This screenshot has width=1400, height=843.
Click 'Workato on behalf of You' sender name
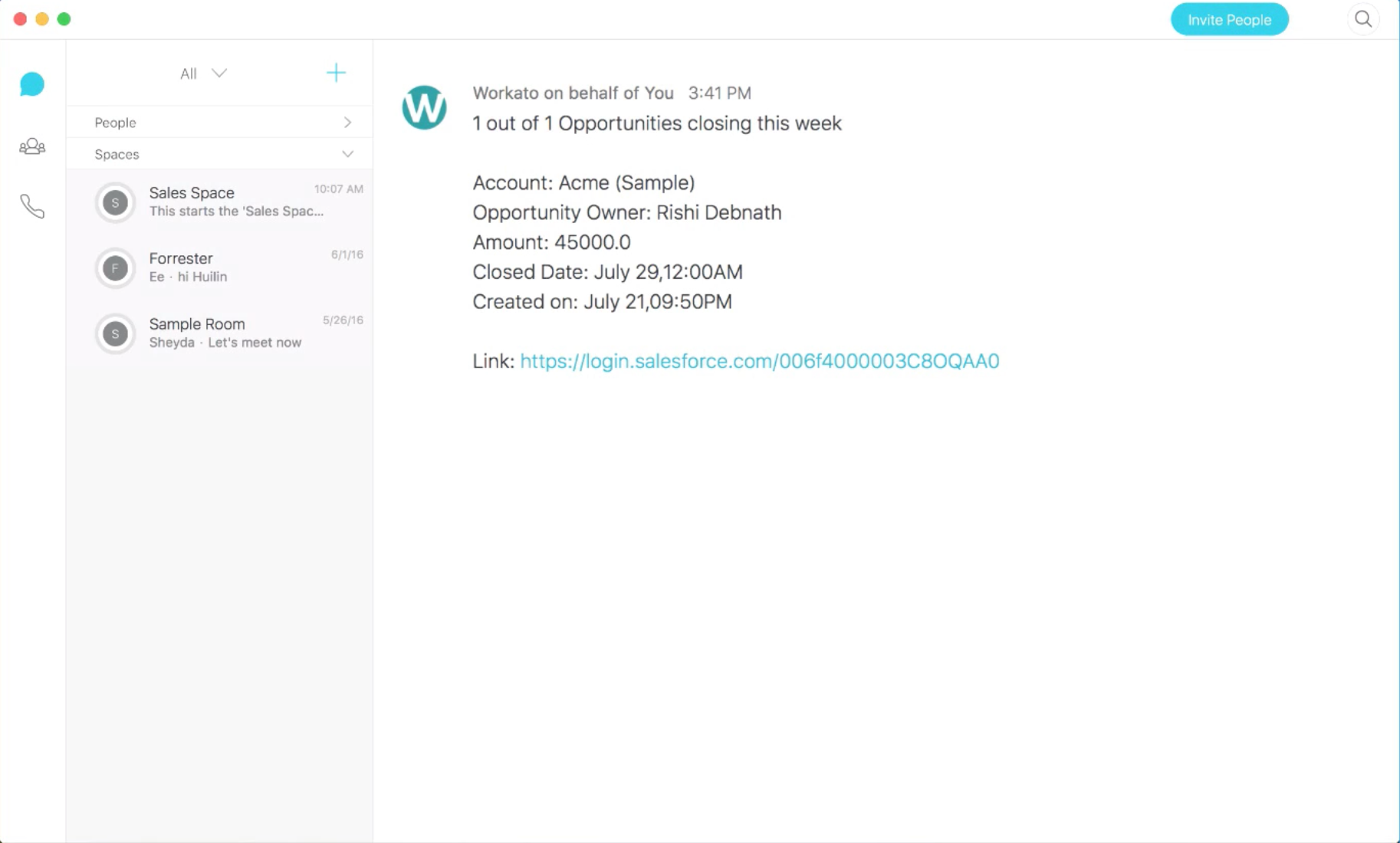click(x=573, y=93)
